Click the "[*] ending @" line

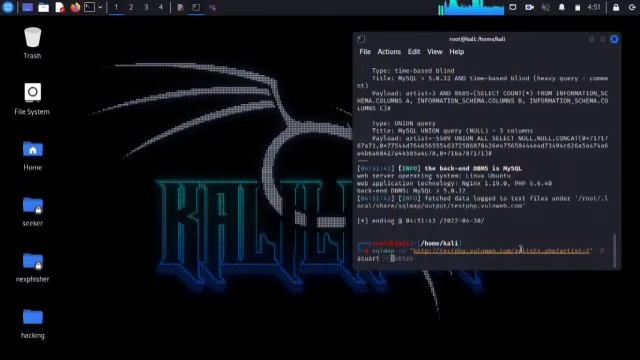point(420,221)
